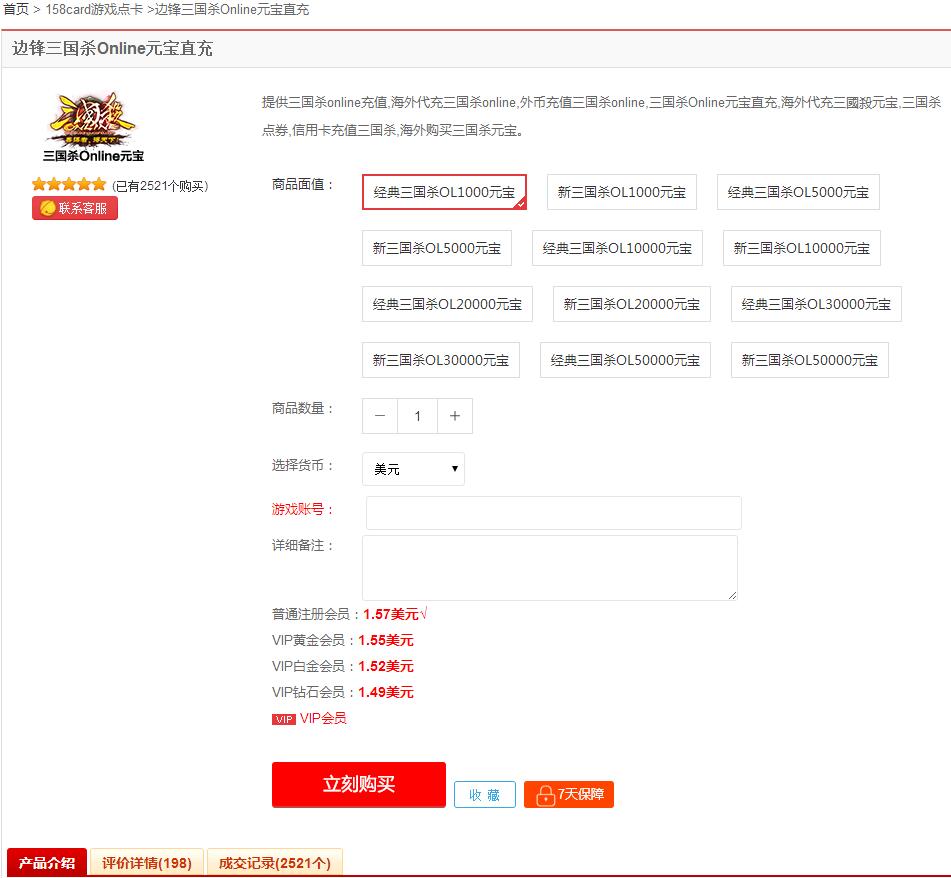Click the 1.57美元 regular member price

coord(391,614)
